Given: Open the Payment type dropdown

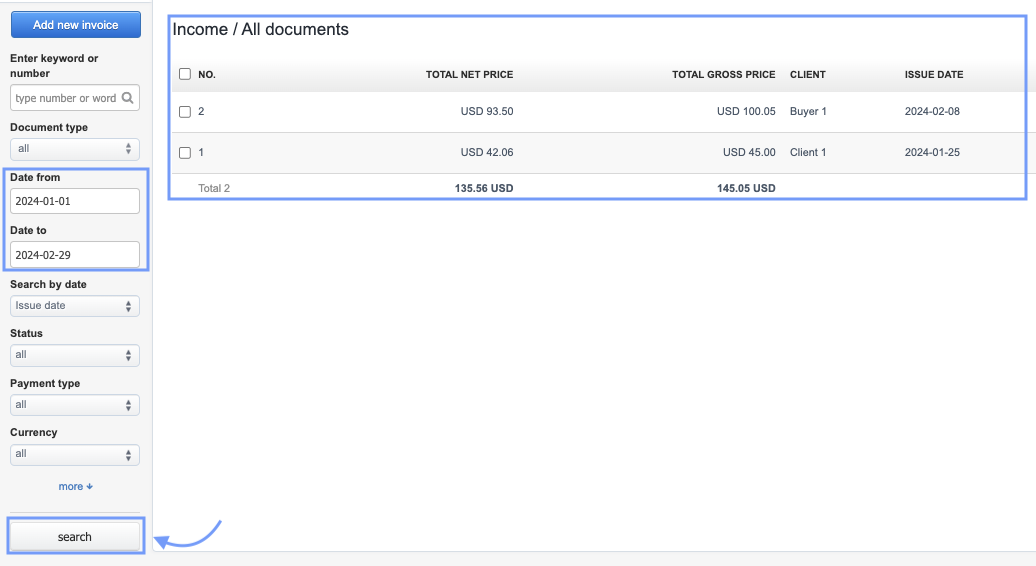Looking at the screenshot, I should click(x=75, y=405).
